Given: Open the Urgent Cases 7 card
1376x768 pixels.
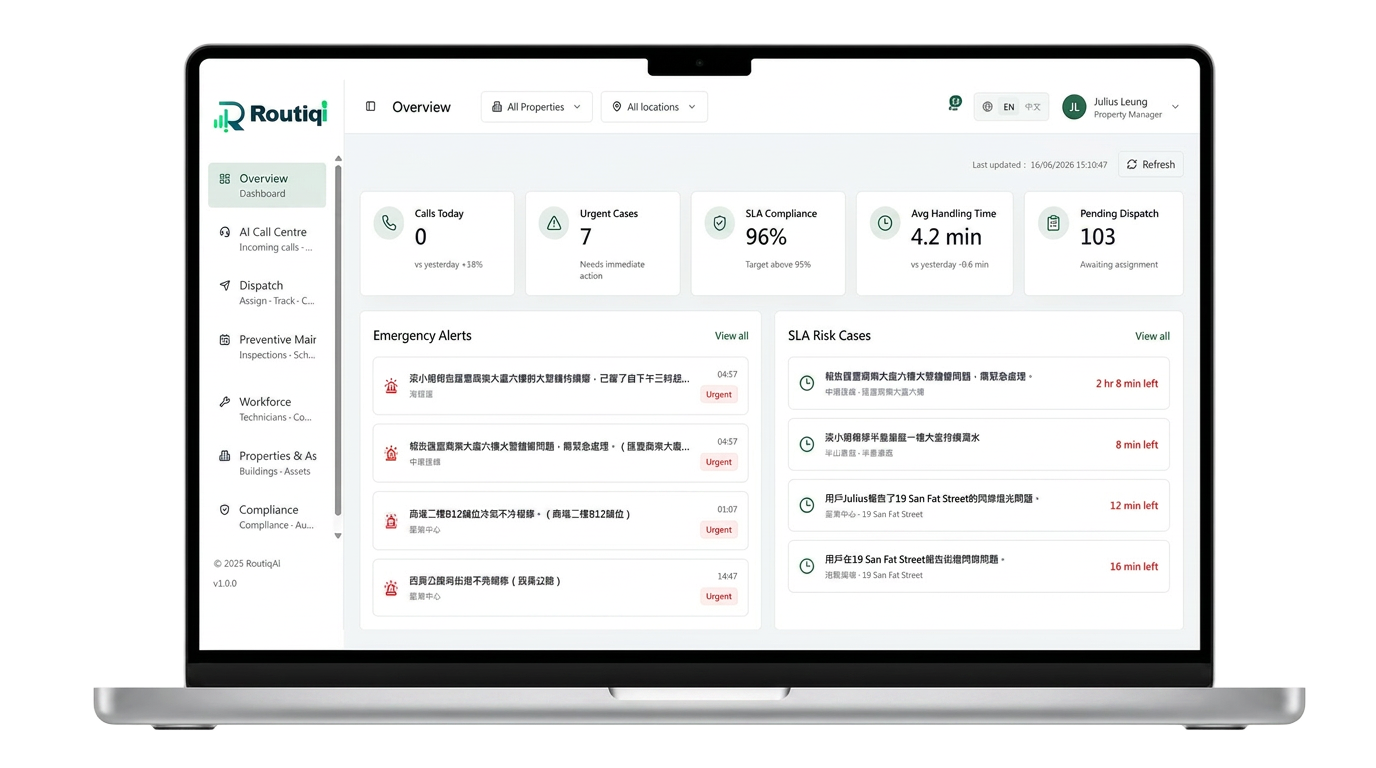Looking at the screenshot, I should [602, 244].
